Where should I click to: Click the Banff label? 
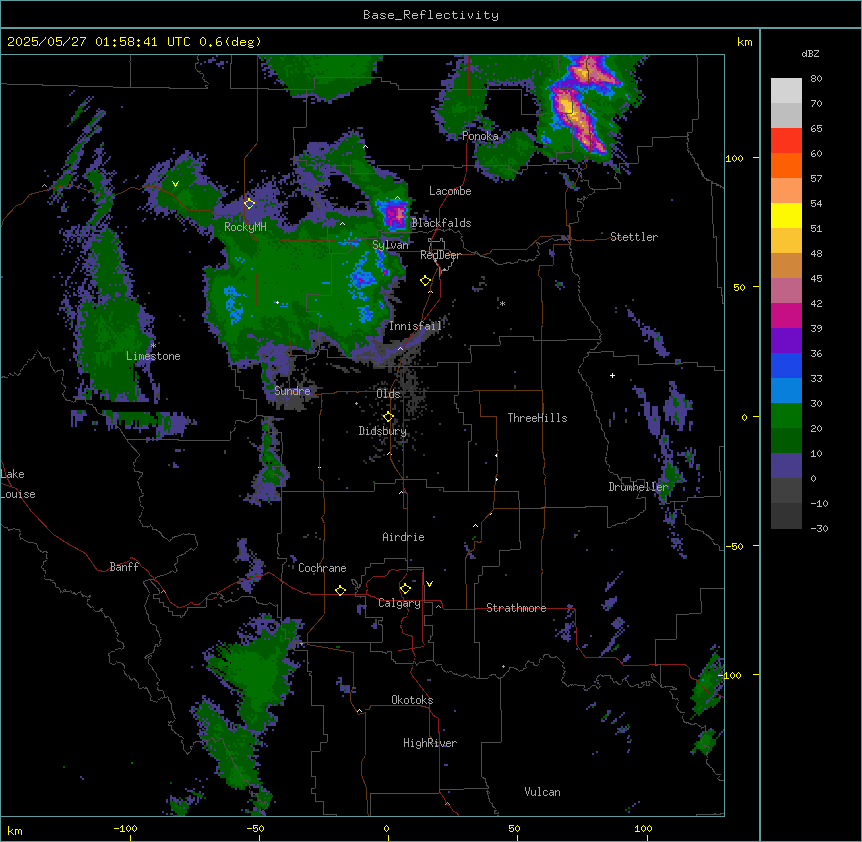(x=124, y=567)
